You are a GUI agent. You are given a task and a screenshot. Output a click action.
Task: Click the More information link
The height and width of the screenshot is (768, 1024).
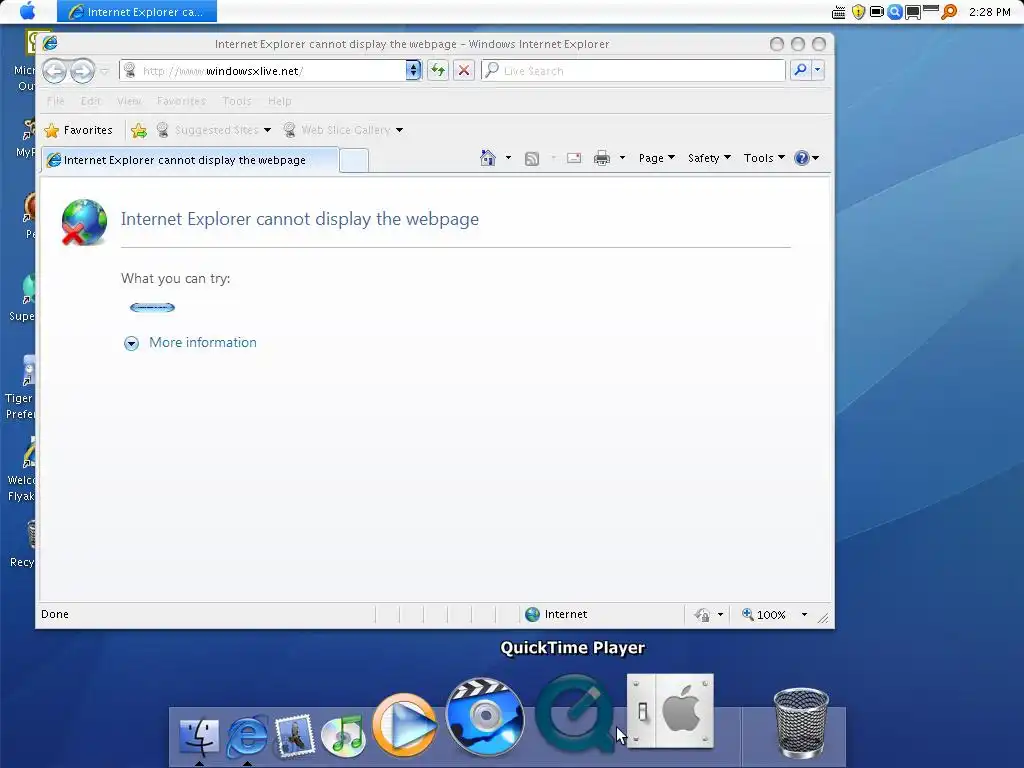202,343
